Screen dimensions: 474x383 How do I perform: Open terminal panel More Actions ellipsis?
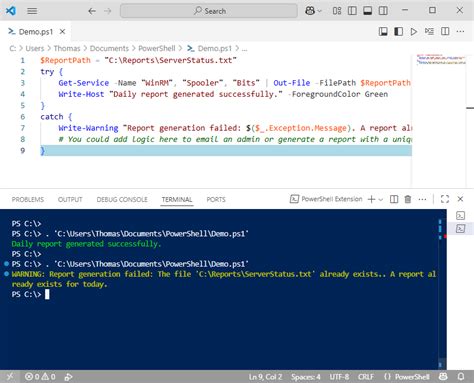pyautogui.click(x=422, y=199)
